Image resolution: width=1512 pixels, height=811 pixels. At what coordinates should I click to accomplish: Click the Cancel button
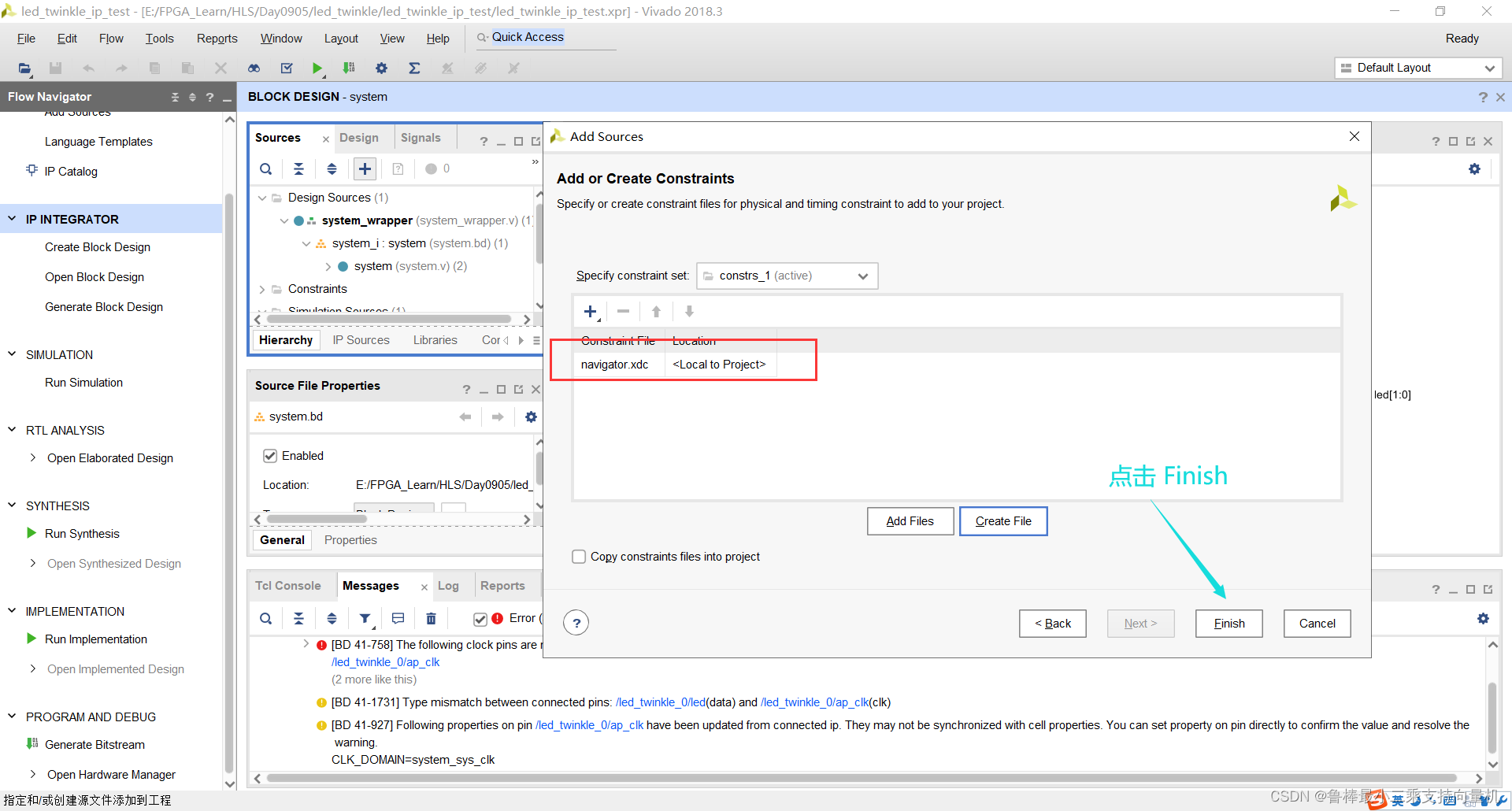(x=1317, y=624)
